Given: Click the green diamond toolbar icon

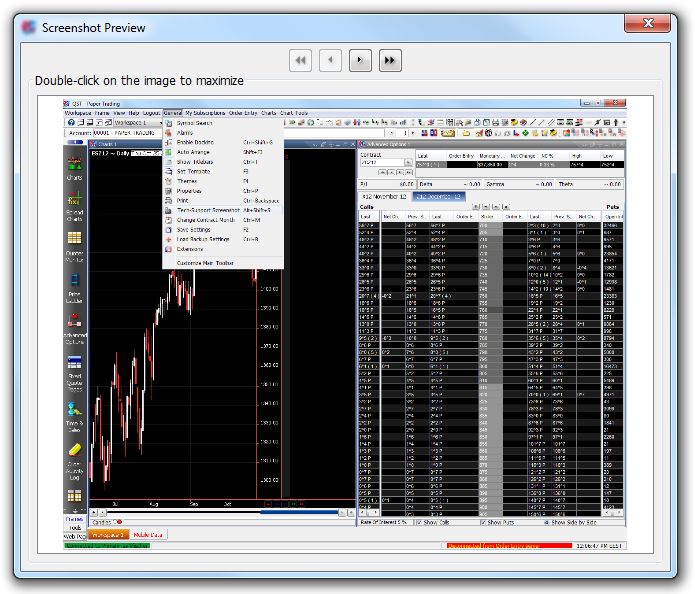Looking at the screenshot, I should click(525, 133).
